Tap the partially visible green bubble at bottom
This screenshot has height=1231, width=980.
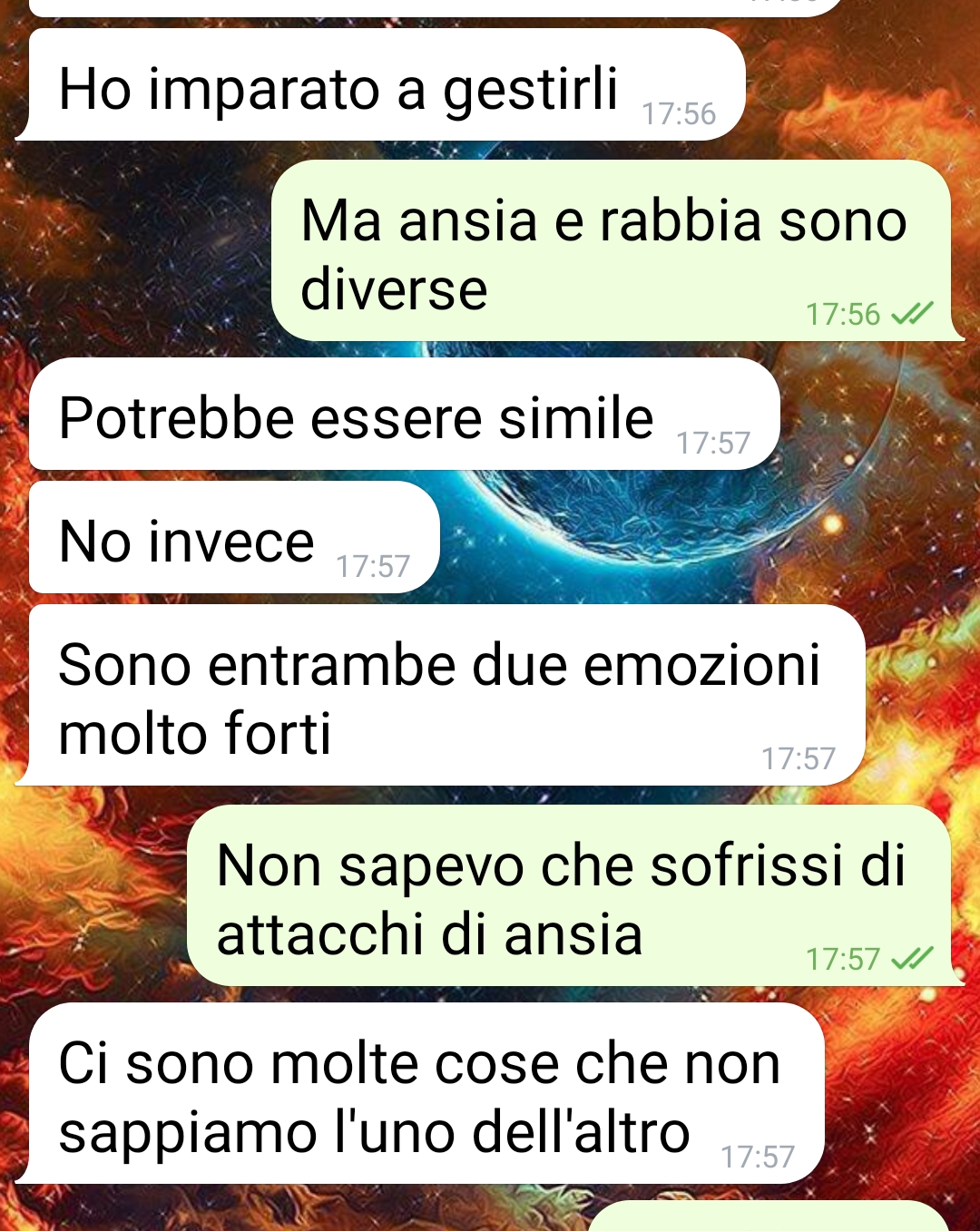pos(768,1216)
